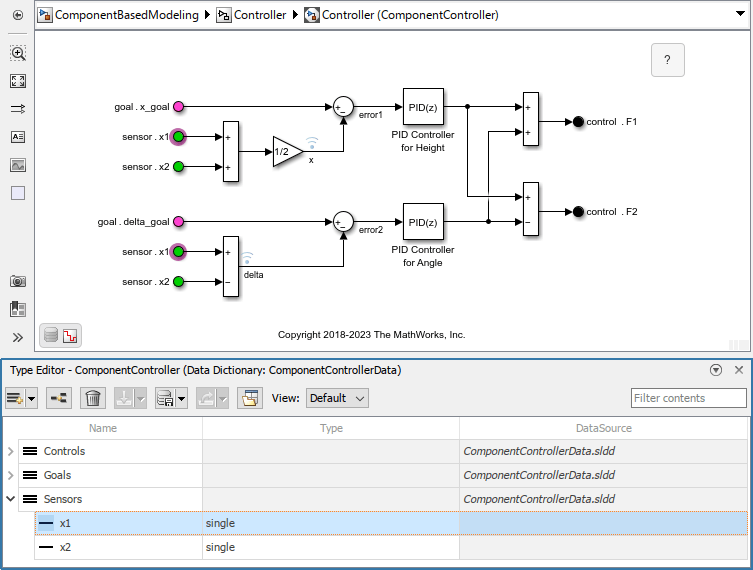Click the Add interface icon in Type Editor

click(15, 398)
